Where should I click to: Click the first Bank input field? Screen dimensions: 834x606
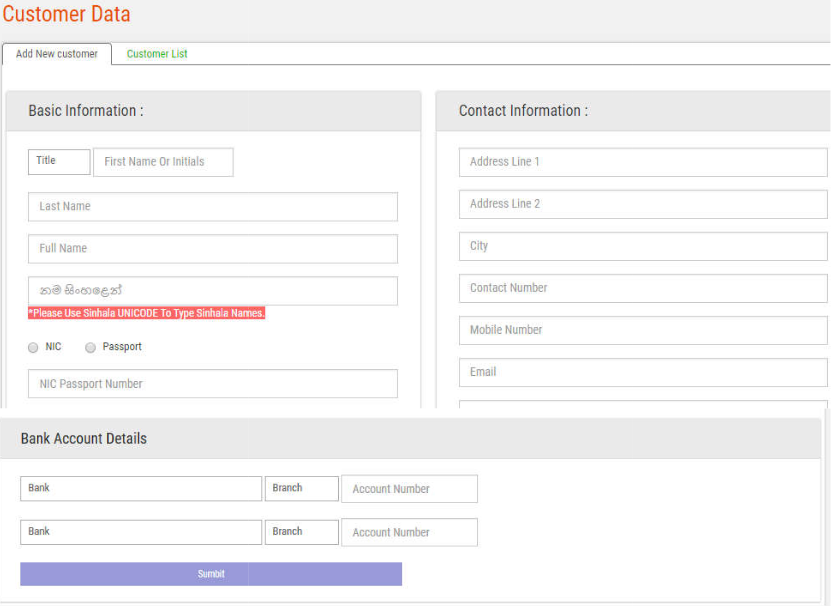(x=140, y=488)
